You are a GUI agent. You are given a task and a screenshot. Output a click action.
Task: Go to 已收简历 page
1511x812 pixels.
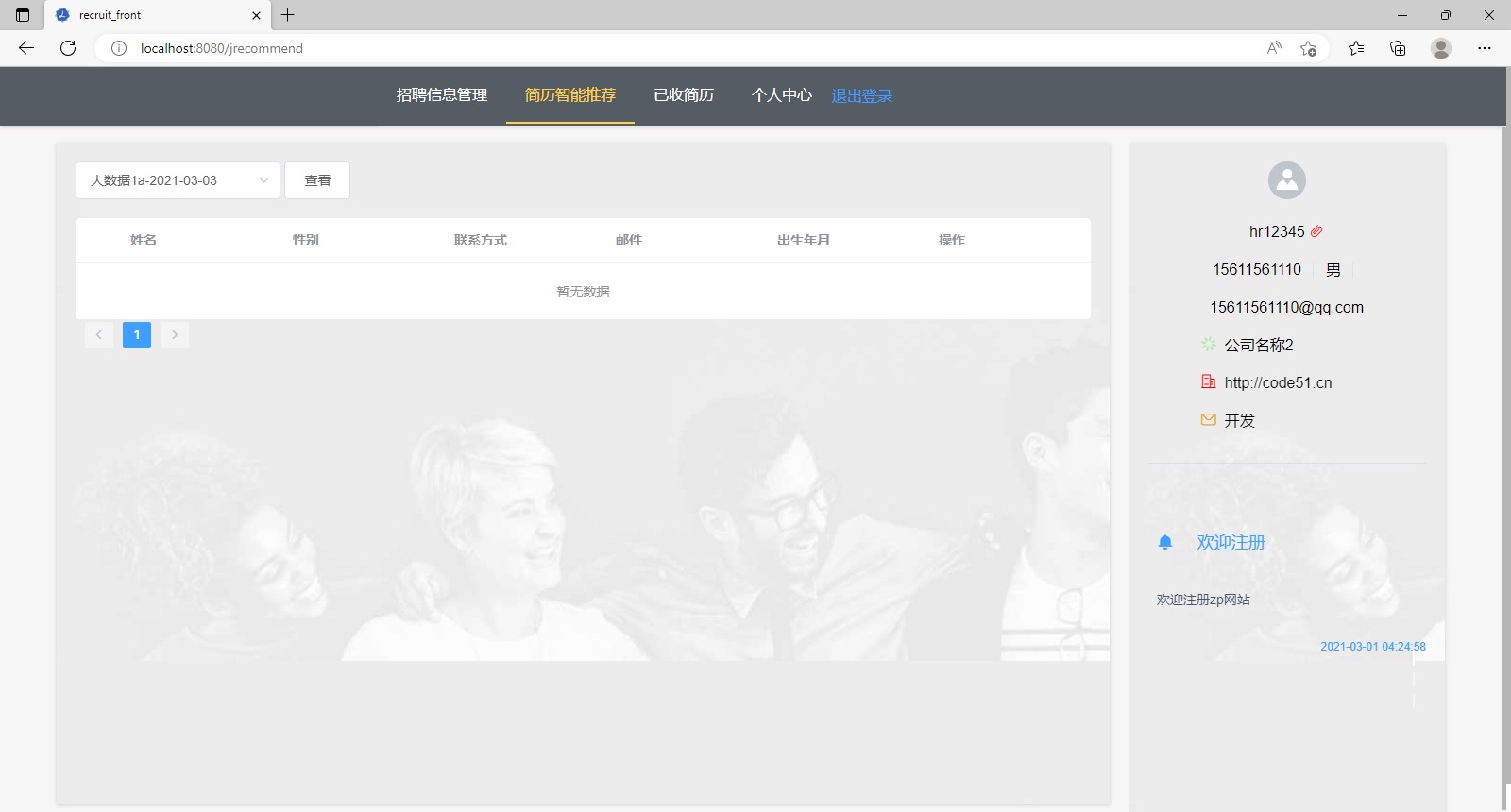pyautogui.click(x=684, y=95)
